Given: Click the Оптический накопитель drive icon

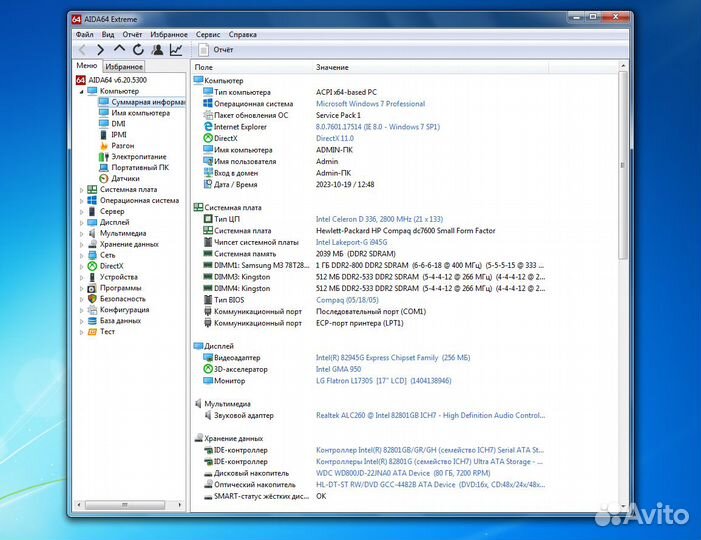Looking at the screenshot, I should point(208,484).
